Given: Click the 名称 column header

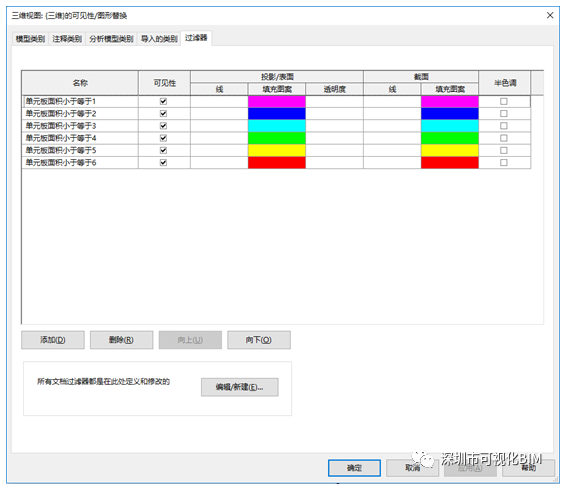Looking at the screenshot, I should tap(80, 83).
